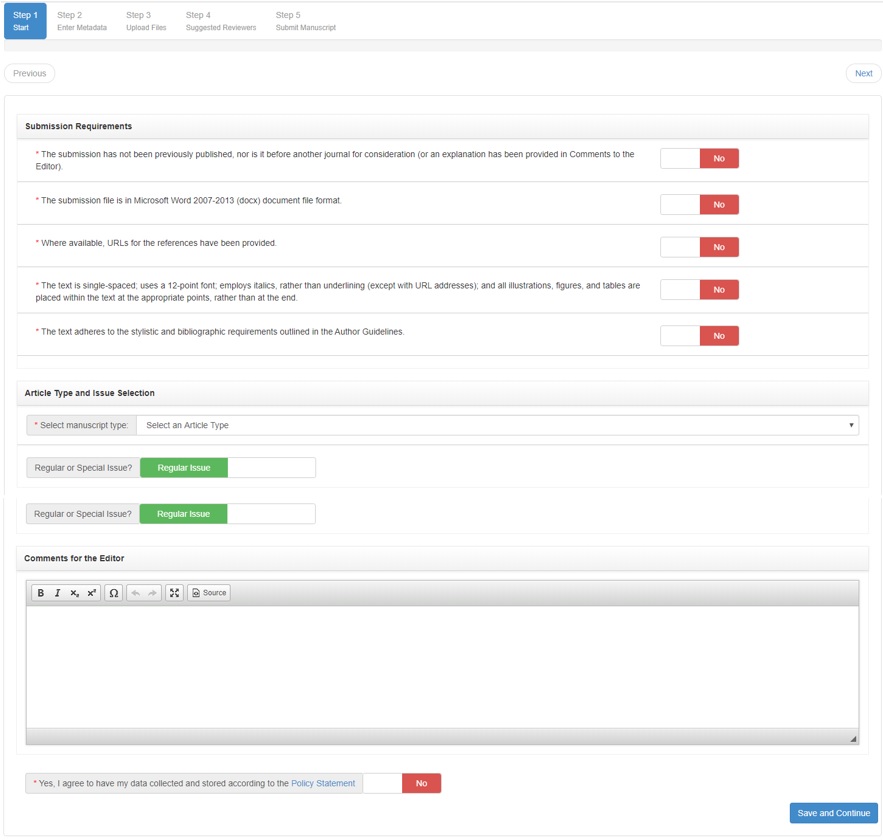
Task: Insert special character using omega icon
Action: point(114,593)
